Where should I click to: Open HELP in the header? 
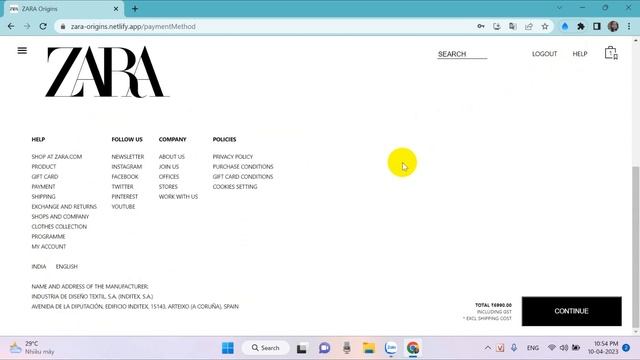click(x=580, y=54)
